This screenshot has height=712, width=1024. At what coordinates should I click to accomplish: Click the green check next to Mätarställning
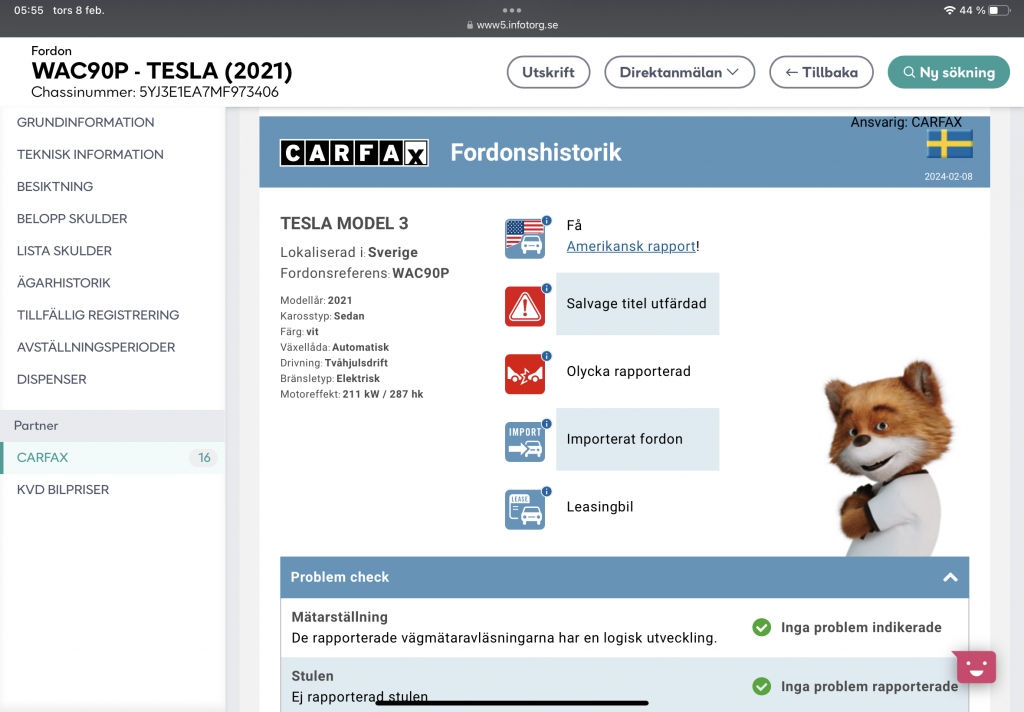click(x=761, y=627)
